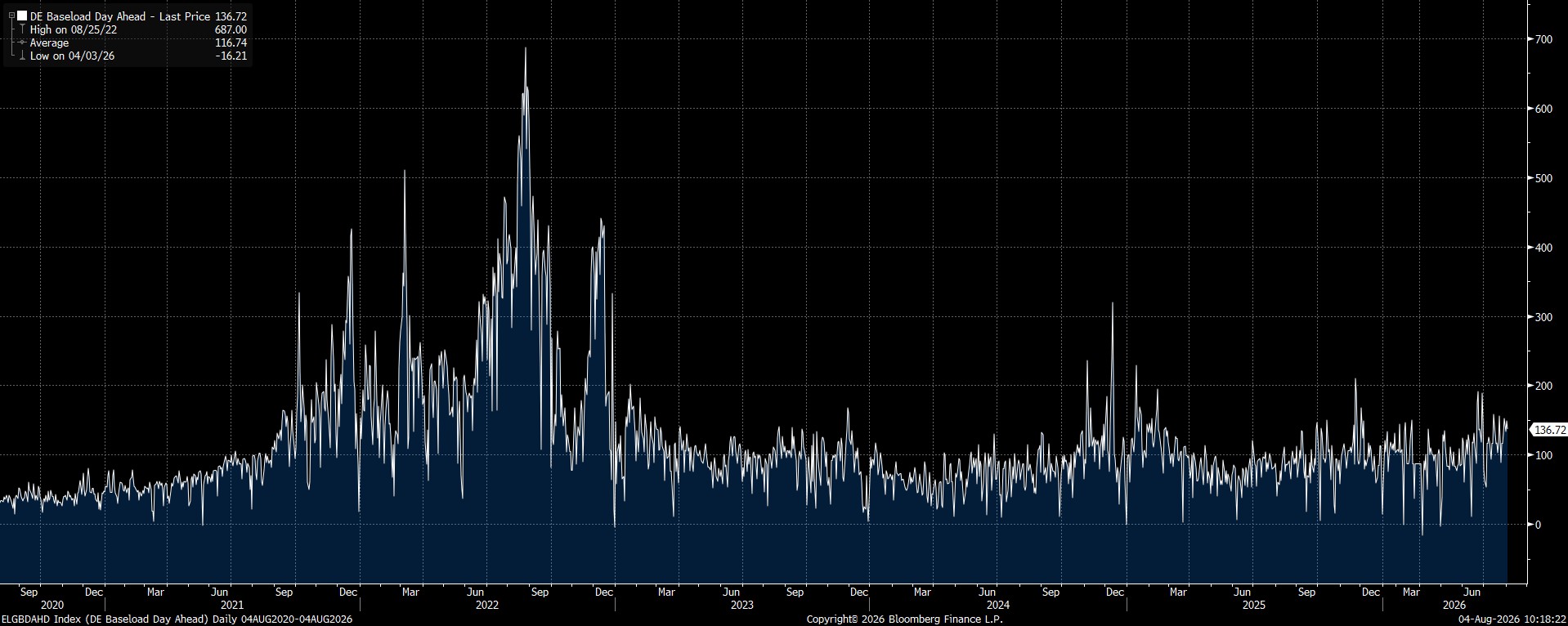Select the Average marker icon in legend
Screen dimensions: 1568x626
click(x=22, y=42)
